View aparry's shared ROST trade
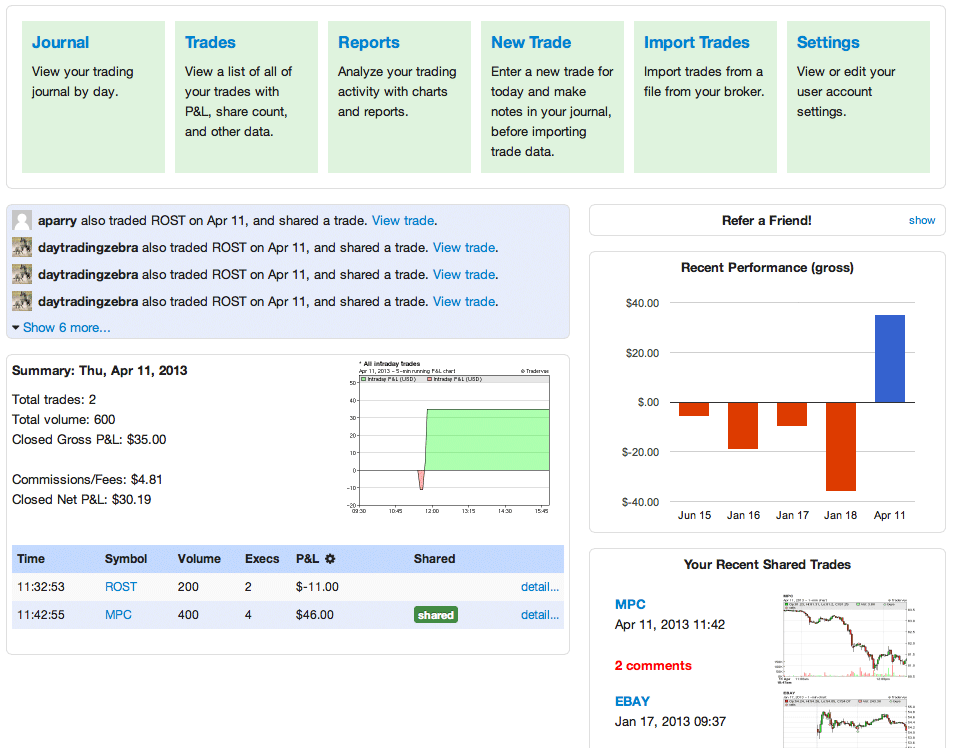This screenshot has height=748, width=953. (x=403, y=221)
